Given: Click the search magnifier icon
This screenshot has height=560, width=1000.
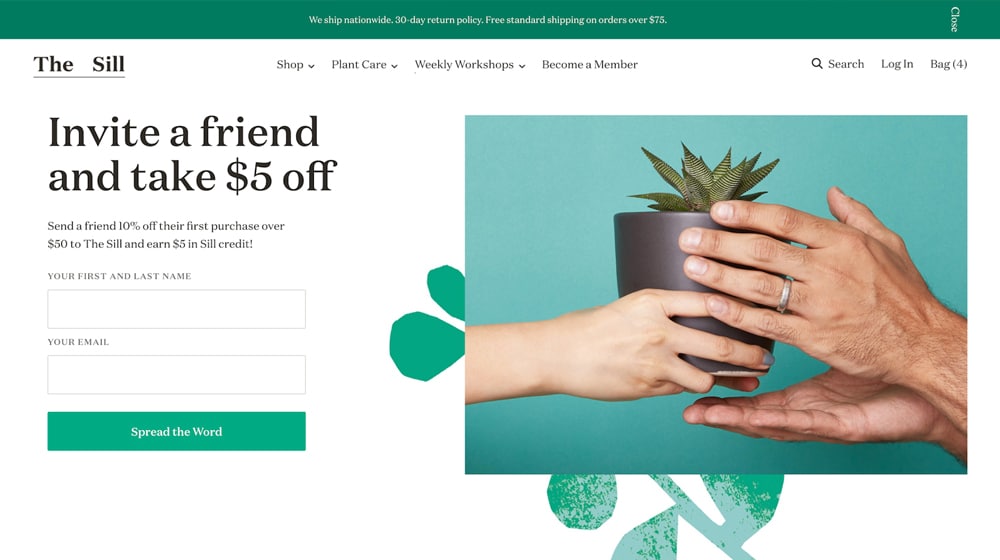Looking at the screenshot, I should (816, 64).
